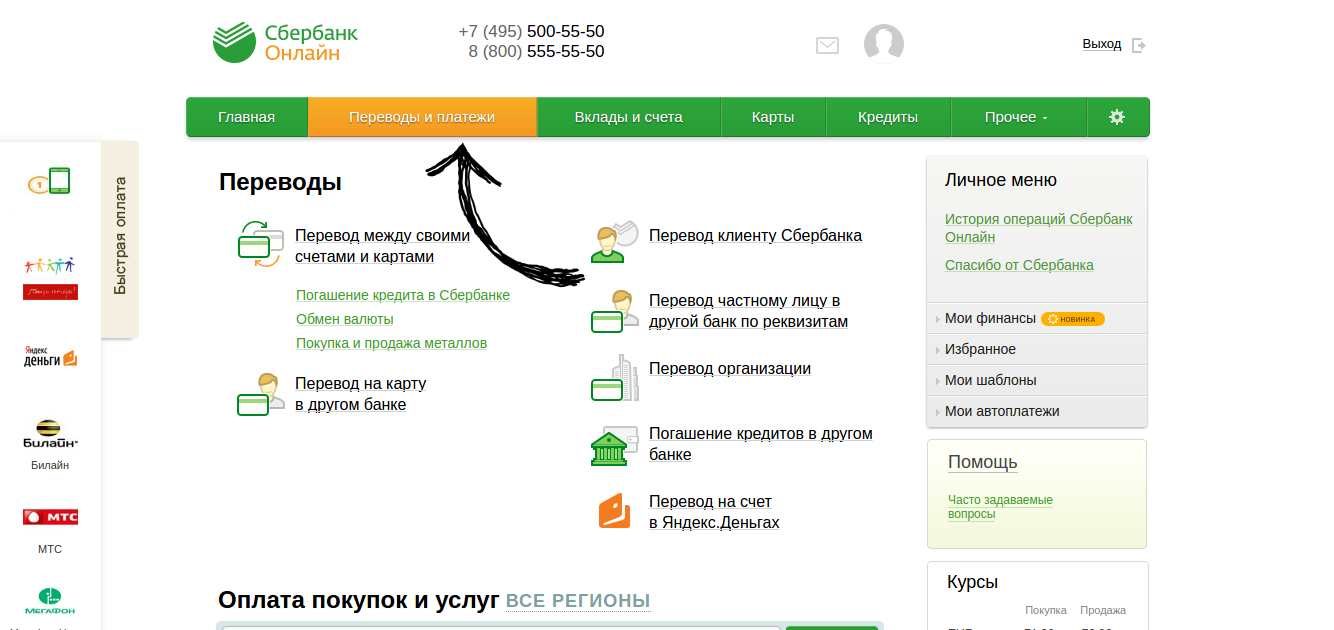Image resolution: width=1334 pixels, height=630 pixels.
Task: Open the Помощь link
Action: pos(983,462)
